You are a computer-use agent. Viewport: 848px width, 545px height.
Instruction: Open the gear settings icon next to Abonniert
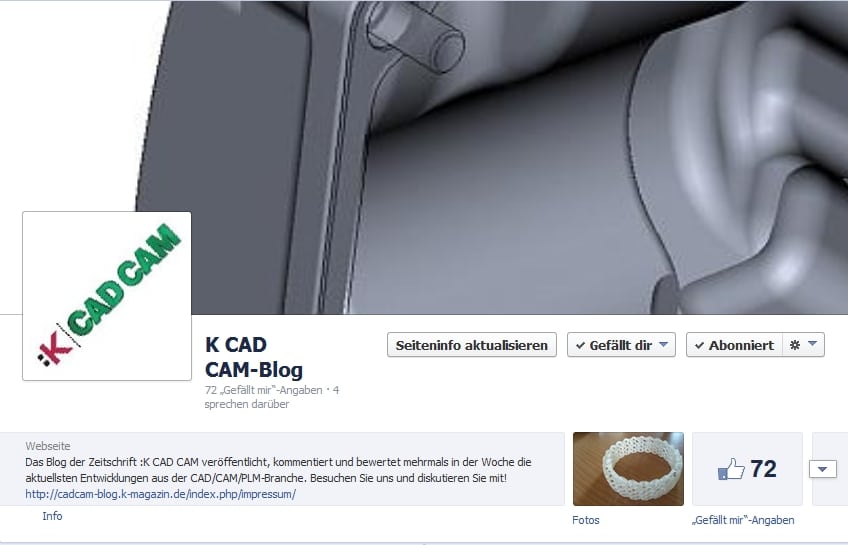point(794,345)
